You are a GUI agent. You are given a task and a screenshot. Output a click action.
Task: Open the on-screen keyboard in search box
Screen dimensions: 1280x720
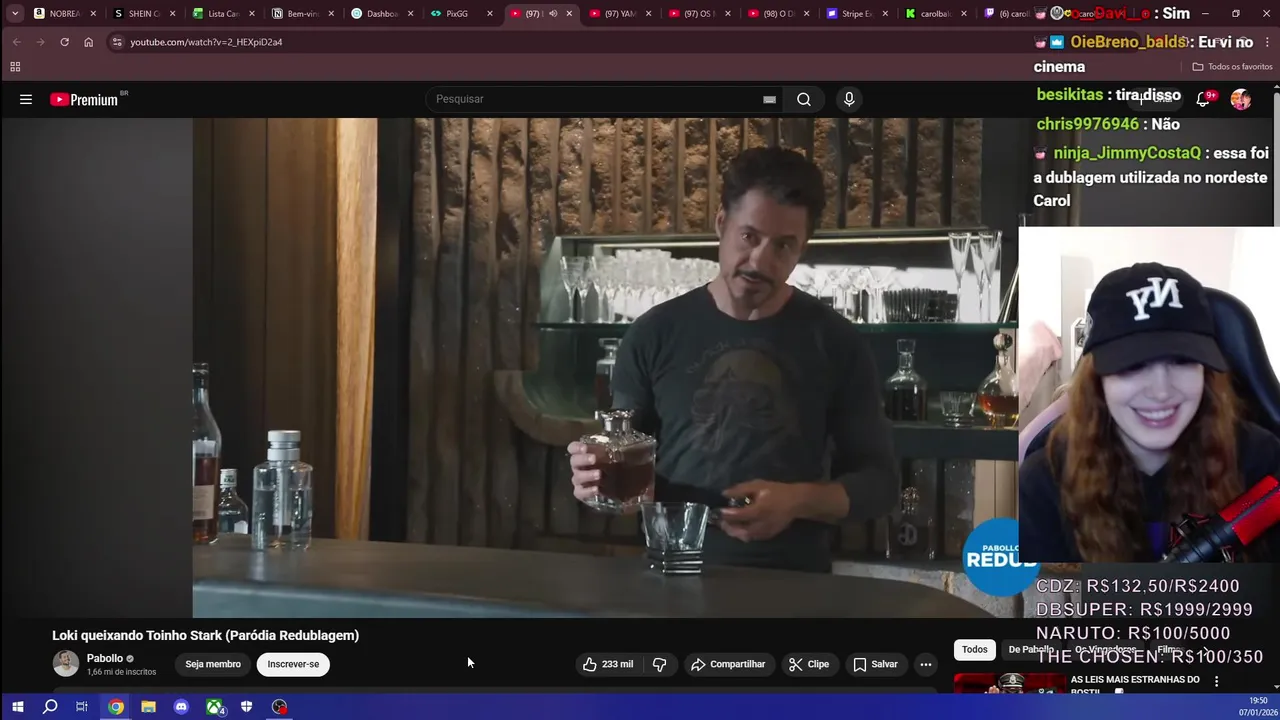(769, 99)
